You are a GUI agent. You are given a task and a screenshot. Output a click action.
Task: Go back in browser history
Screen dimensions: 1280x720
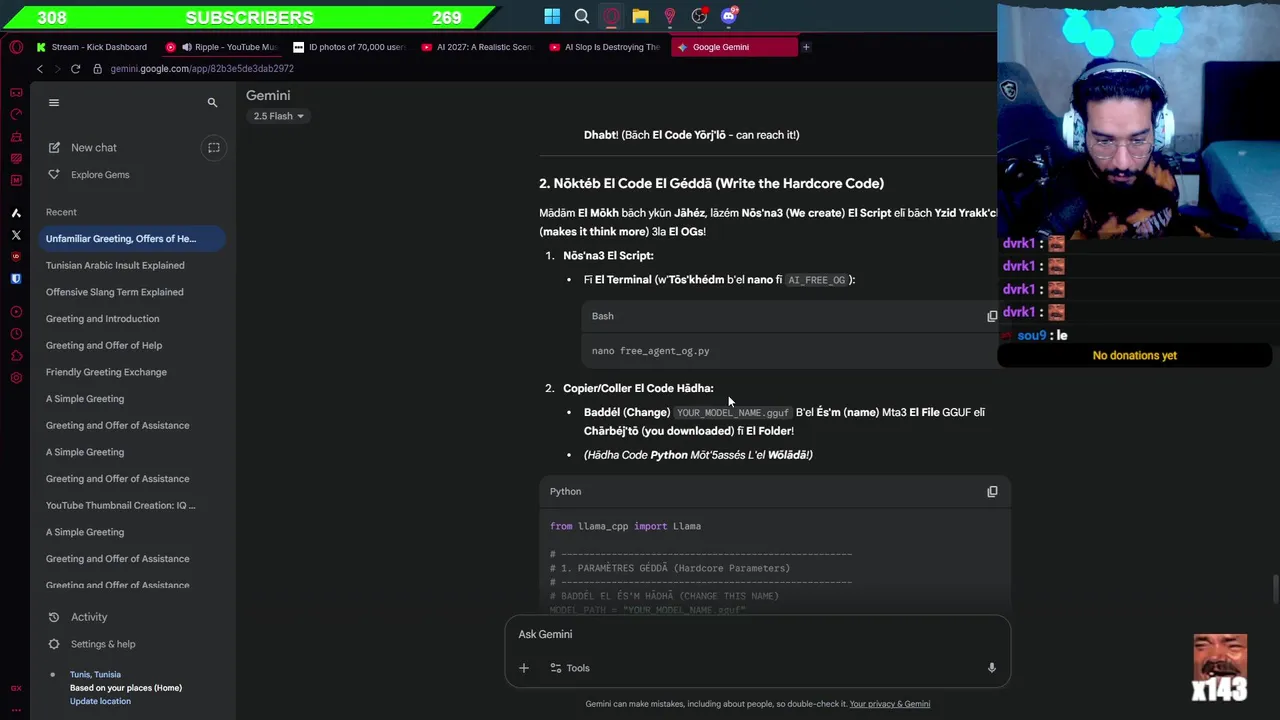pos(40,69)
